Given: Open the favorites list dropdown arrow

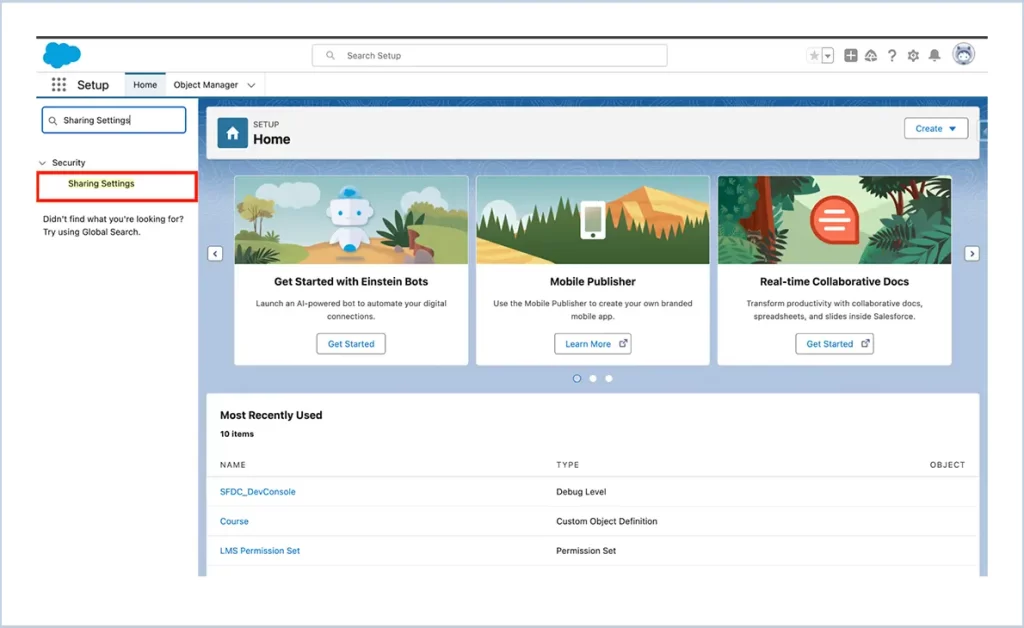Looking at the screenshot, I should 827,55.
